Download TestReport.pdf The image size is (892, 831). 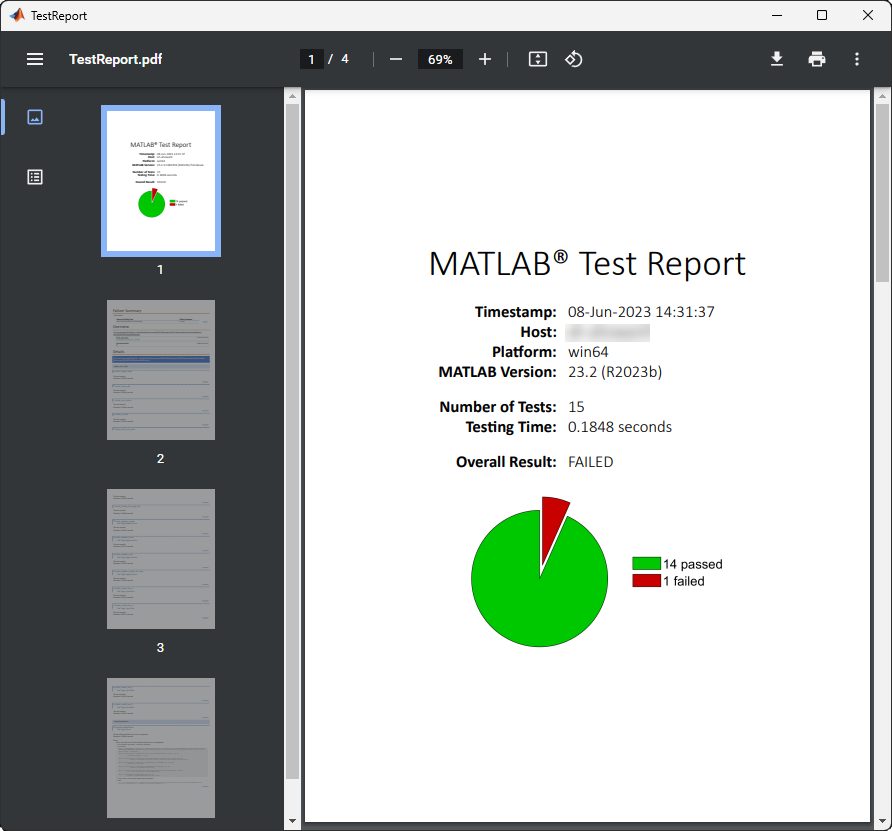[777, 59]
